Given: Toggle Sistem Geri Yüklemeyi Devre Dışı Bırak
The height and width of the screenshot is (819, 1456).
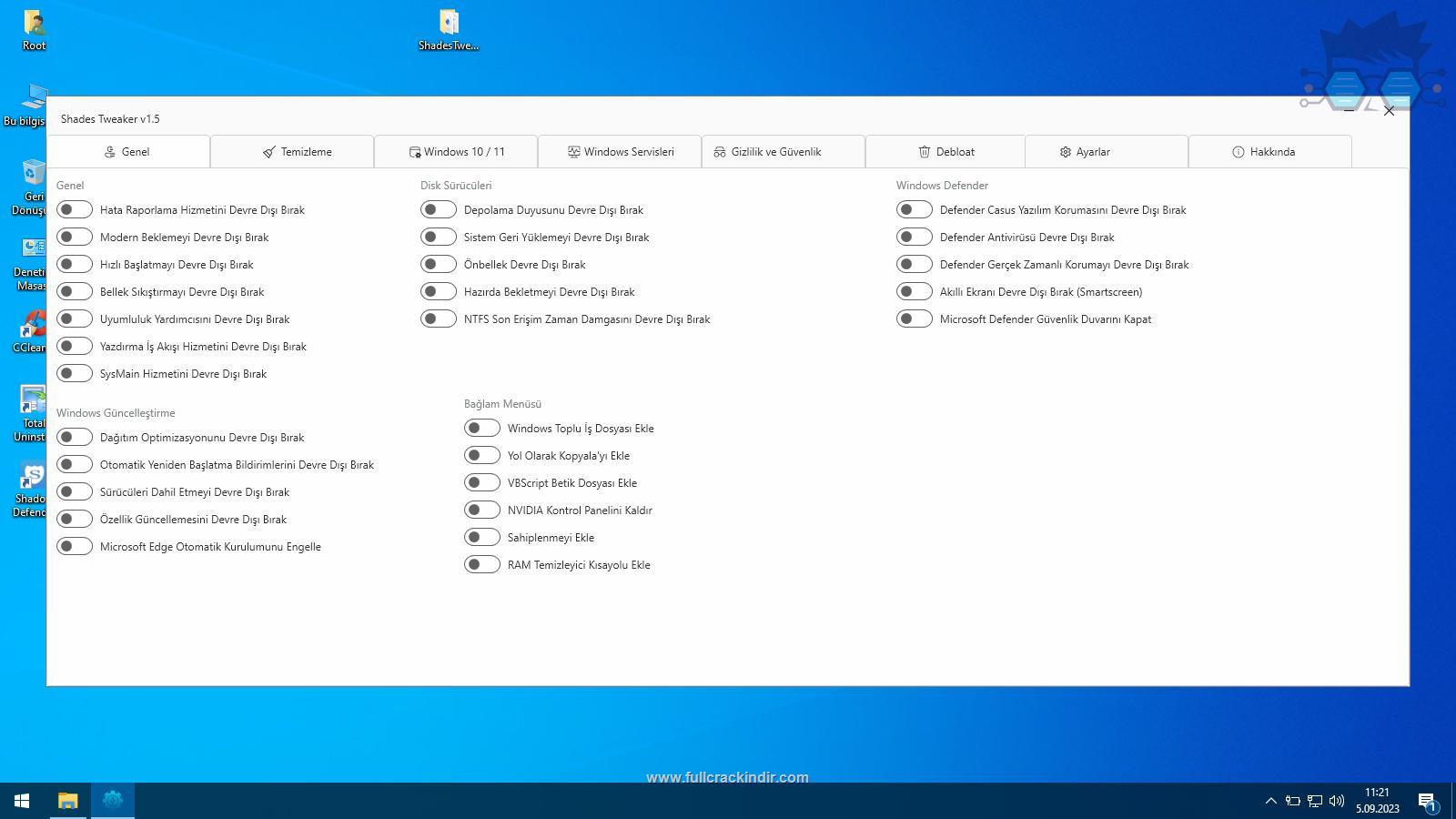Looking at the screenshot, I should [439, 237].
